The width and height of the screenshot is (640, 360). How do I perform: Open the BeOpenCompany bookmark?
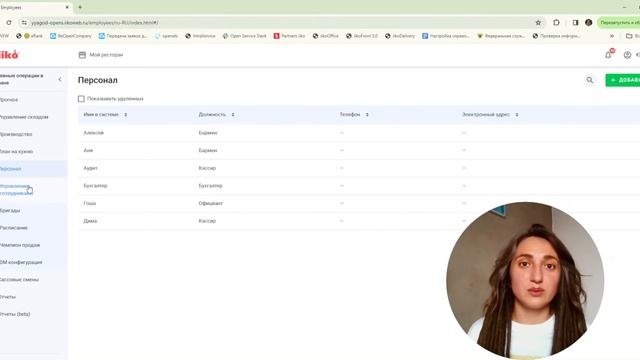pyautogui.click(x=71, y=36)
